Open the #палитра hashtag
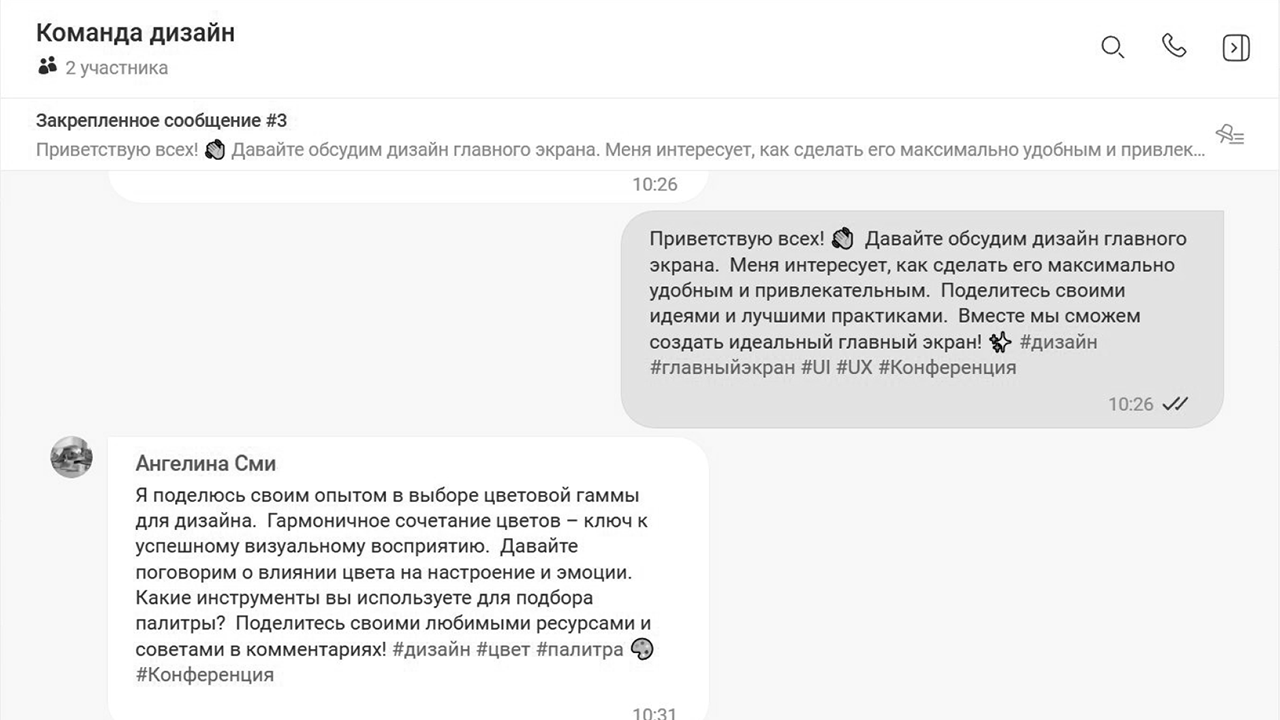Viewport: 1280px width, 720px height. click(x=580, y=649)
